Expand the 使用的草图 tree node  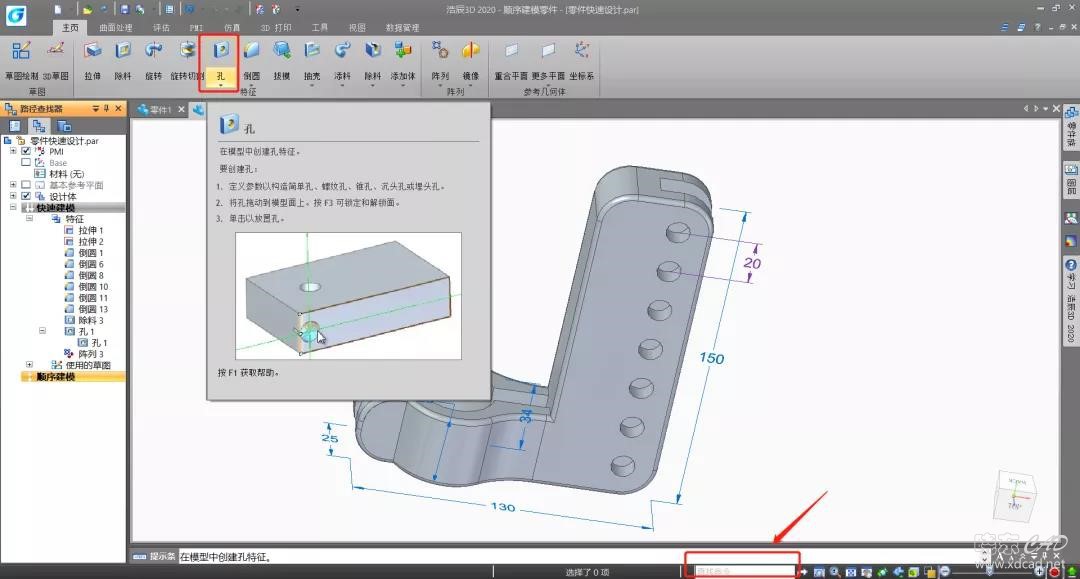pos(29,365)
